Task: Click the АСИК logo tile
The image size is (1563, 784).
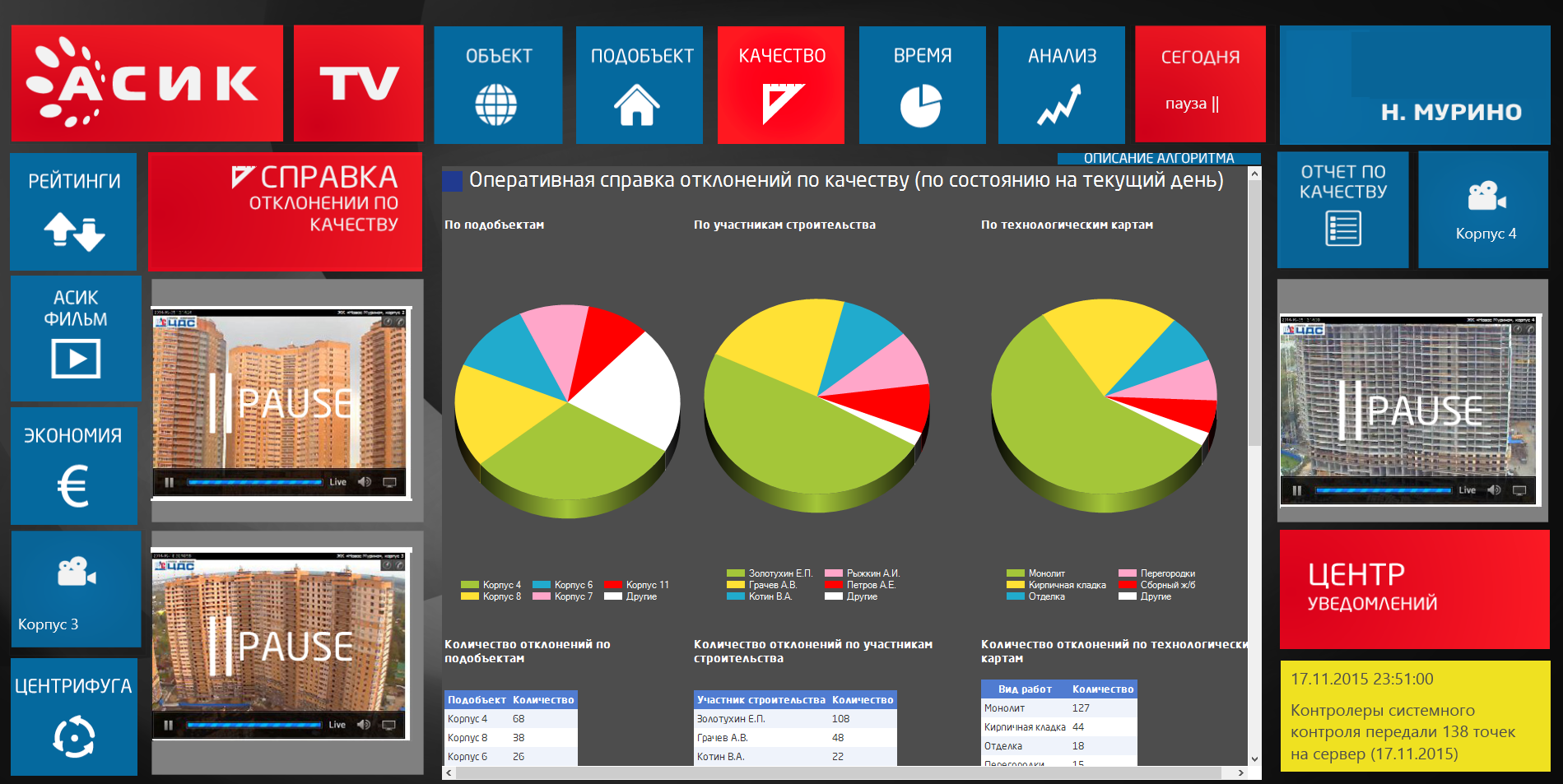Action: coord(147,83)
